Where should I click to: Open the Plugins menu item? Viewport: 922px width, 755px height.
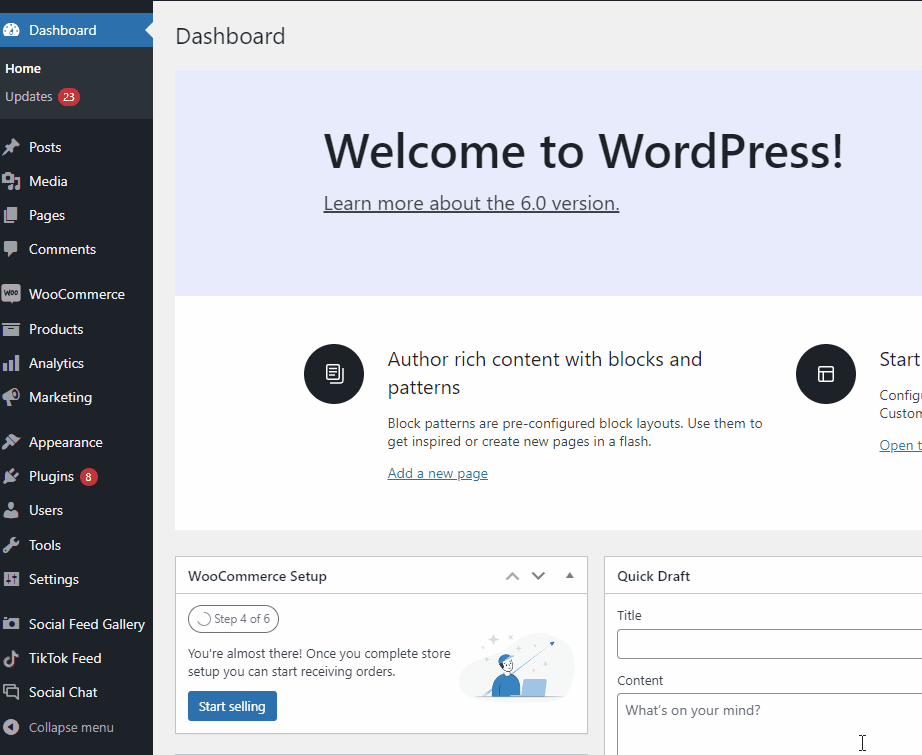coord(51,476)
